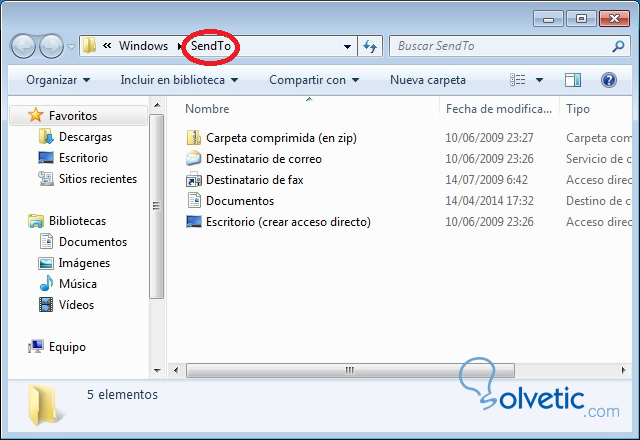Click the Documentos library icon in sidebar
The height and width of the screenshot is (440, 640).
(46, 241)
